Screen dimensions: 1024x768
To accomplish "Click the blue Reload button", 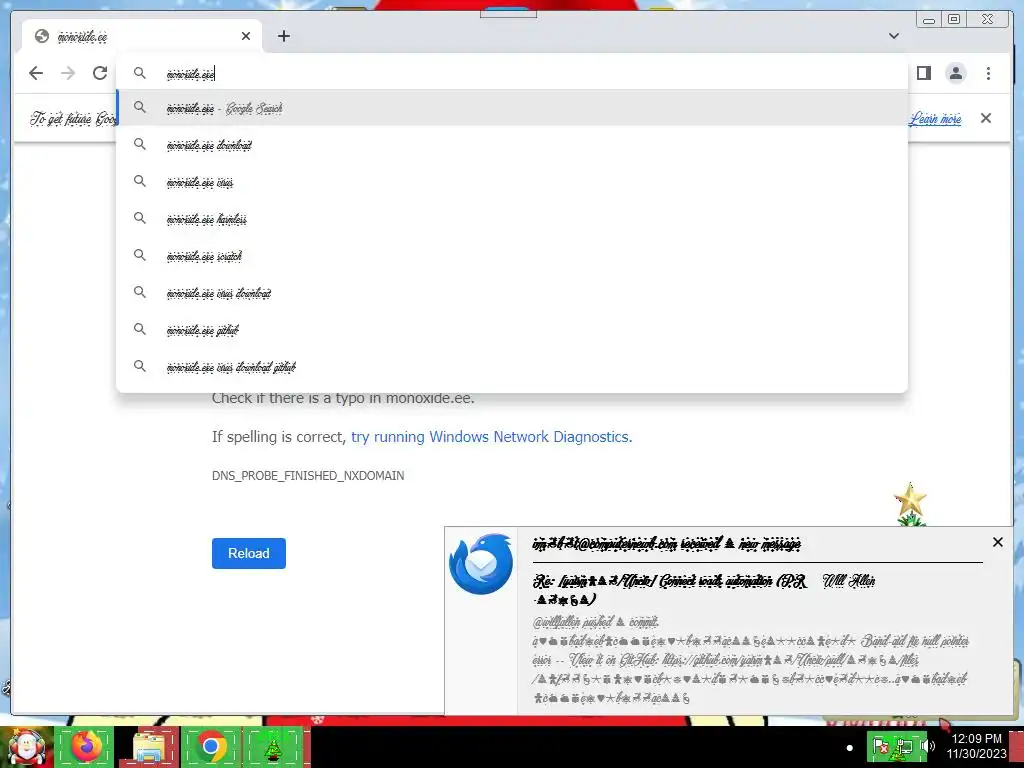I will coord(249,553).
